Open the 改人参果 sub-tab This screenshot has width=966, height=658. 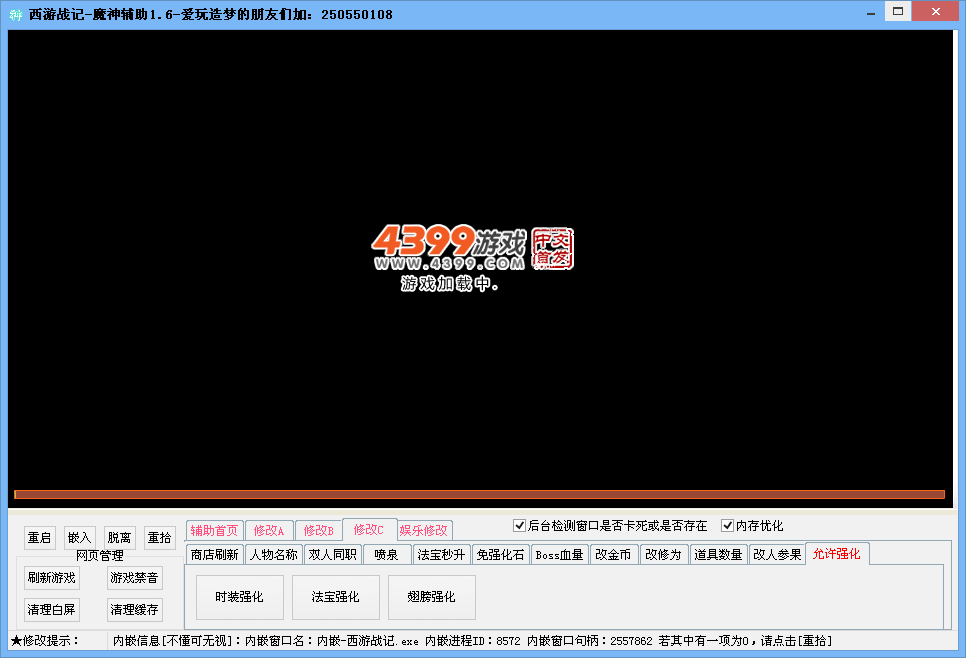click(777, 554)
